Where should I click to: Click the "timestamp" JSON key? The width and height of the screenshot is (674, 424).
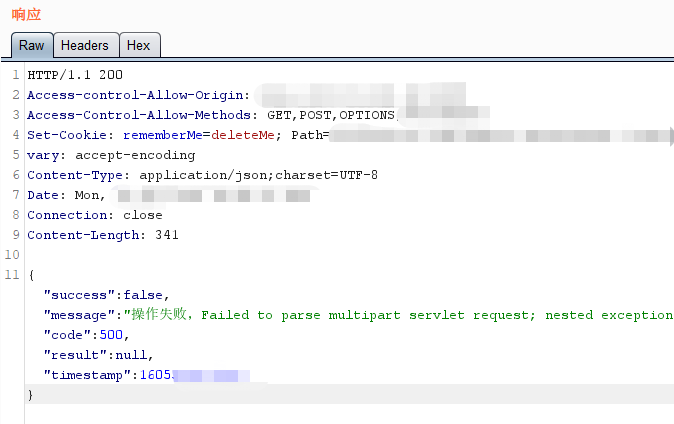click(87, 375)
